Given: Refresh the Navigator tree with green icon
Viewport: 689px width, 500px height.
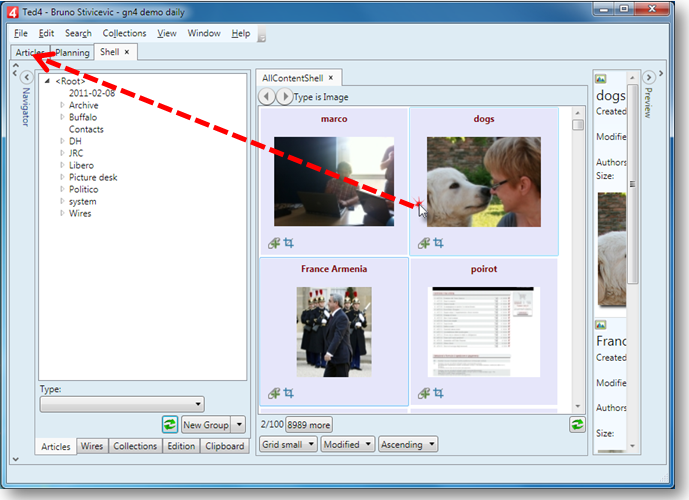Looking at the screenshot, I should coord(170,424).
